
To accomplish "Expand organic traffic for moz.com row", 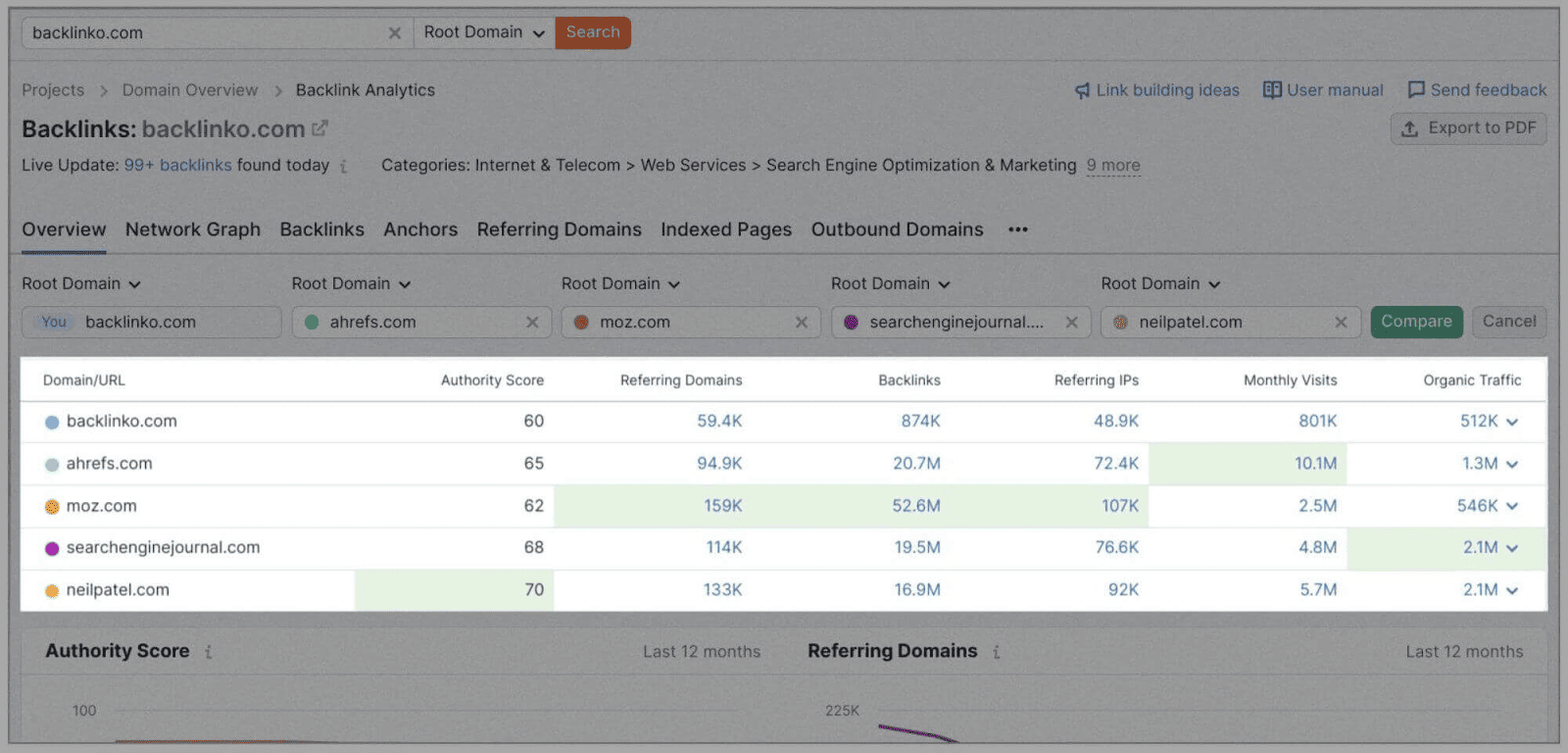I will tap(1512, 507).
